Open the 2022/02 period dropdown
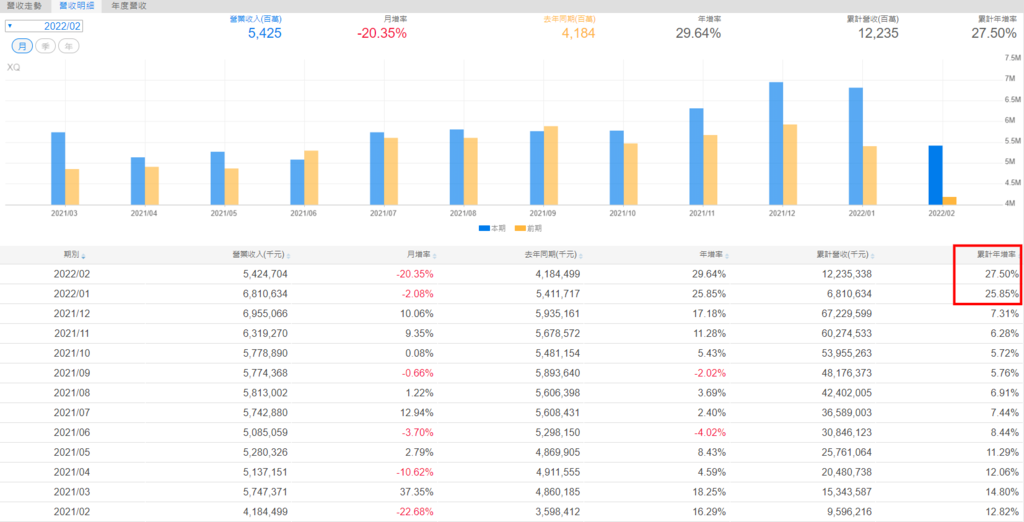 [x=44, y=26]
